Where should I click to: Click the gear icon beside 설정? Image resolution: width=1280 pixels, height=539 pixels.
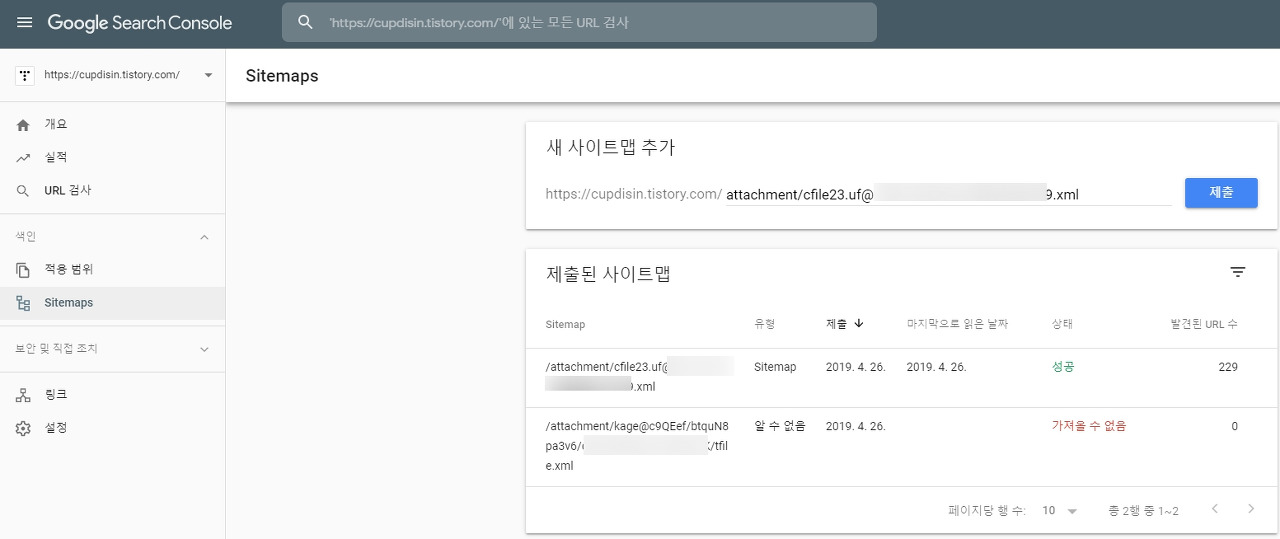tap(23, 428)
